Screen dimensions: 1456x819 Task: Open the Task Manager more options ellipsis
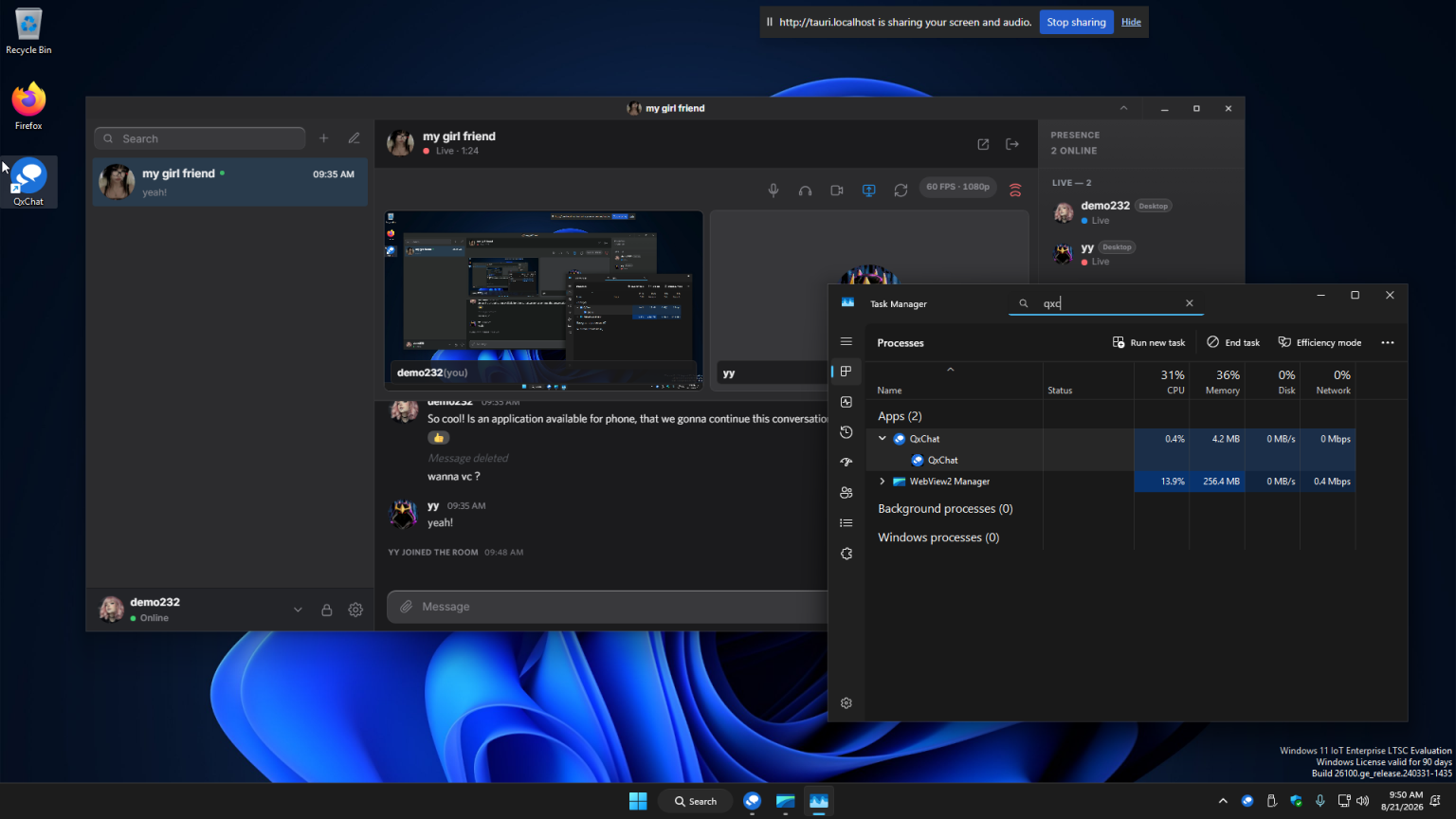tap(1388, 342)
